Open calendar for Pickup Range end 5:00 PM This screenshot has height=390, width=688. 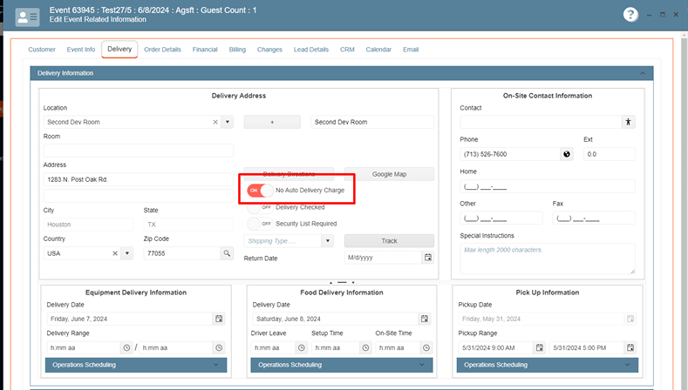click(x=630, y=347)
